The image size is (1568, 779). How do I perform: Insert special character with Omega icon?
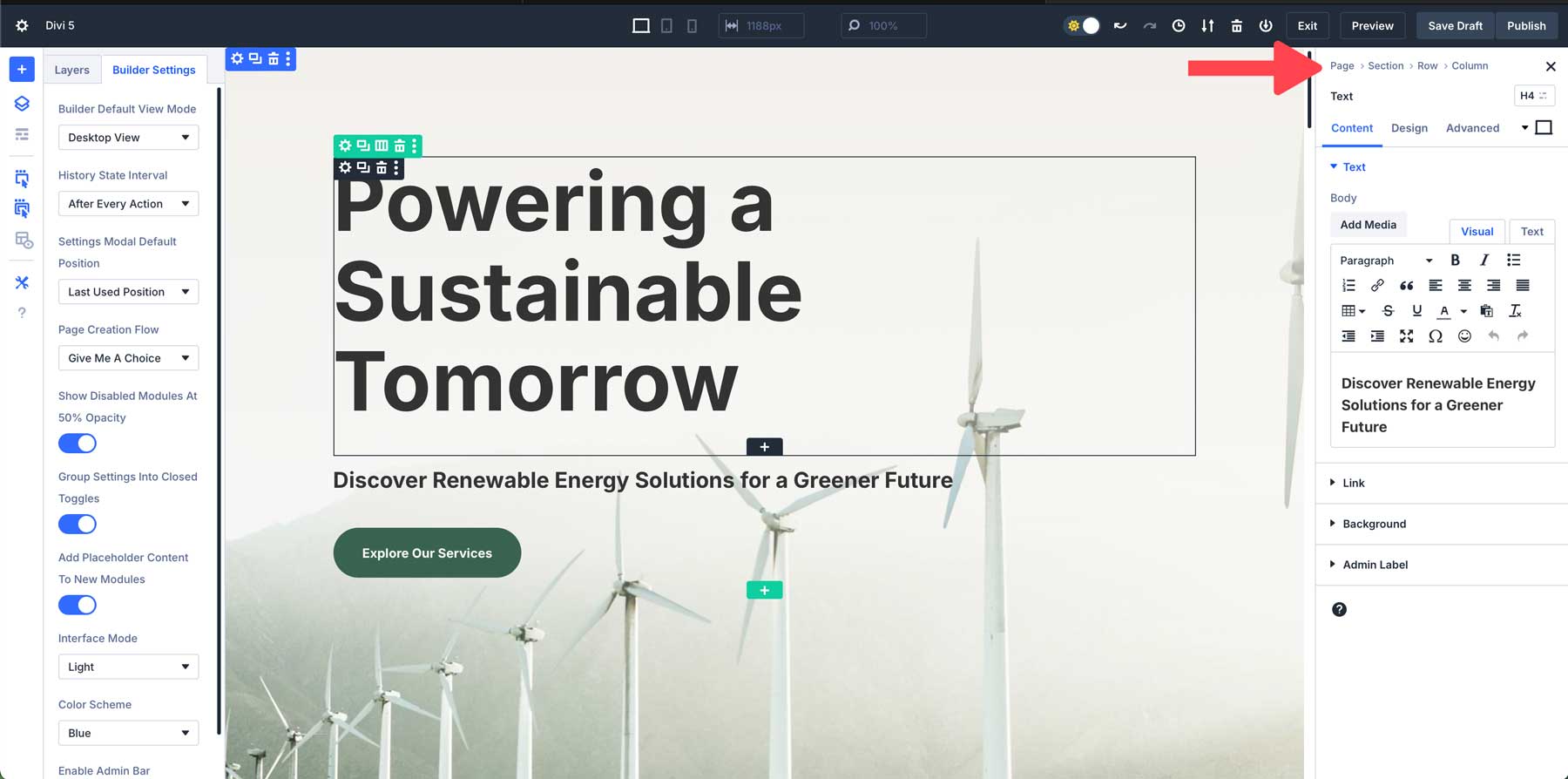(x=1436, y=336)
